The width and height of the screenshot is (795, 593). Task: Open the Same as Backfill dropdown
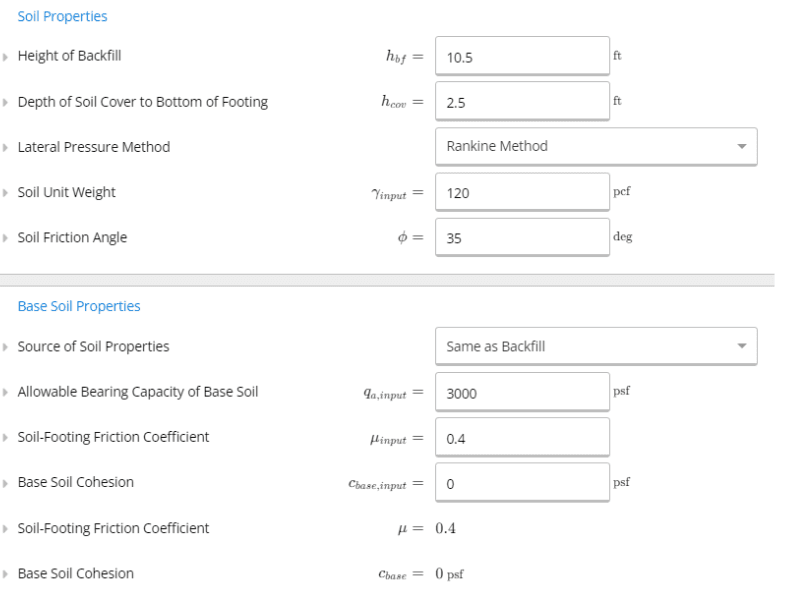(596, 346)
